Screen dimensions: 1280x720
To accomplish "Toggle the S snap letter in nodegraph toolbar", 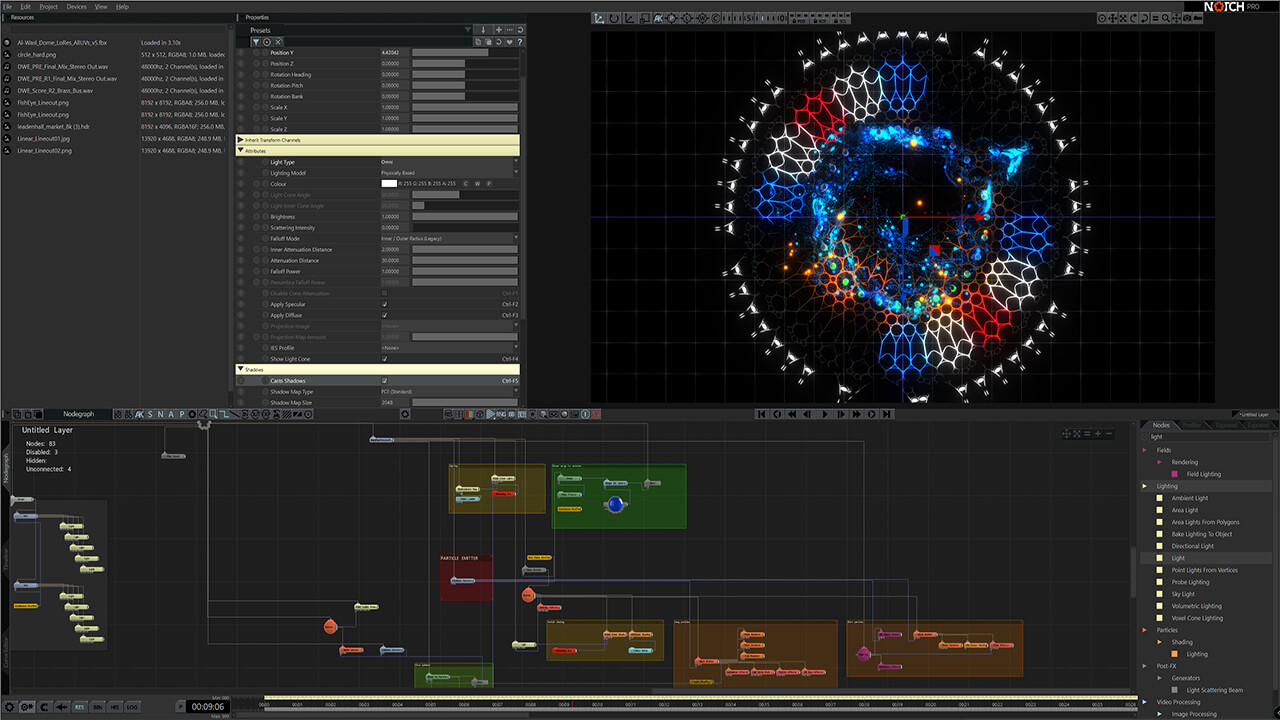I will (x=150, y=414).
